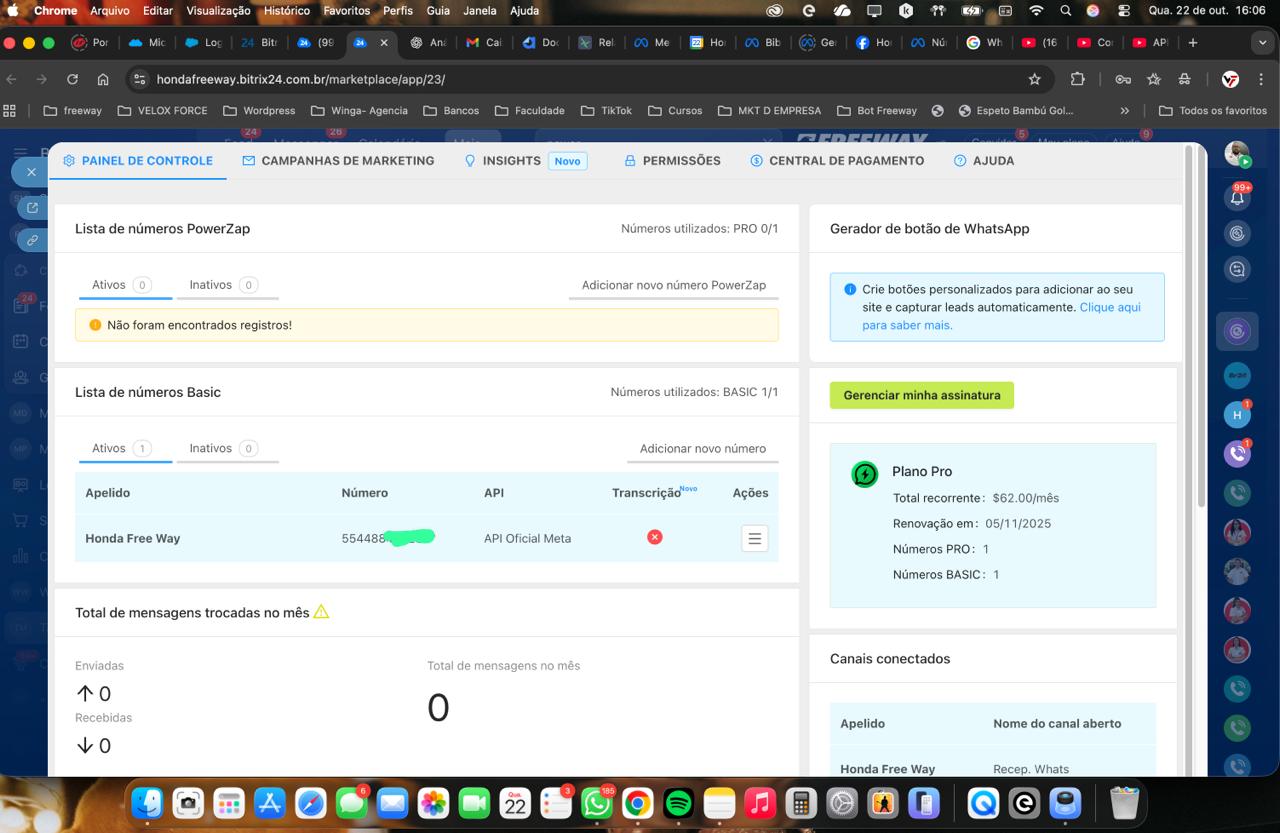The width and height of the screenshot is (1280, 833).
Task: Close the slider panel with X button
Action: coord(31,172)
